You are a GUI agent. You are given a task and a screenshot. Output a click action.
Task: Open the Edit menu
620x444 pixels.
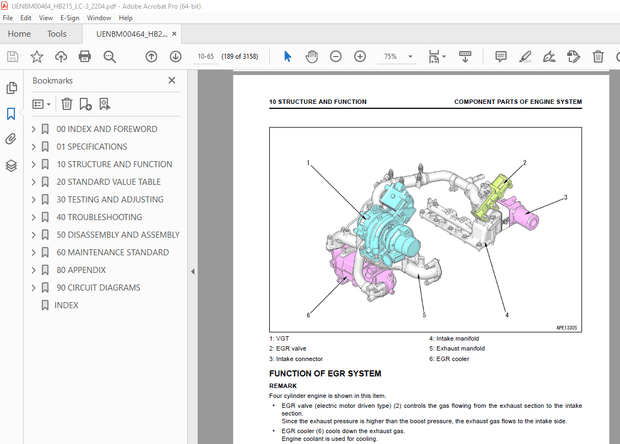tap(26, 18)
